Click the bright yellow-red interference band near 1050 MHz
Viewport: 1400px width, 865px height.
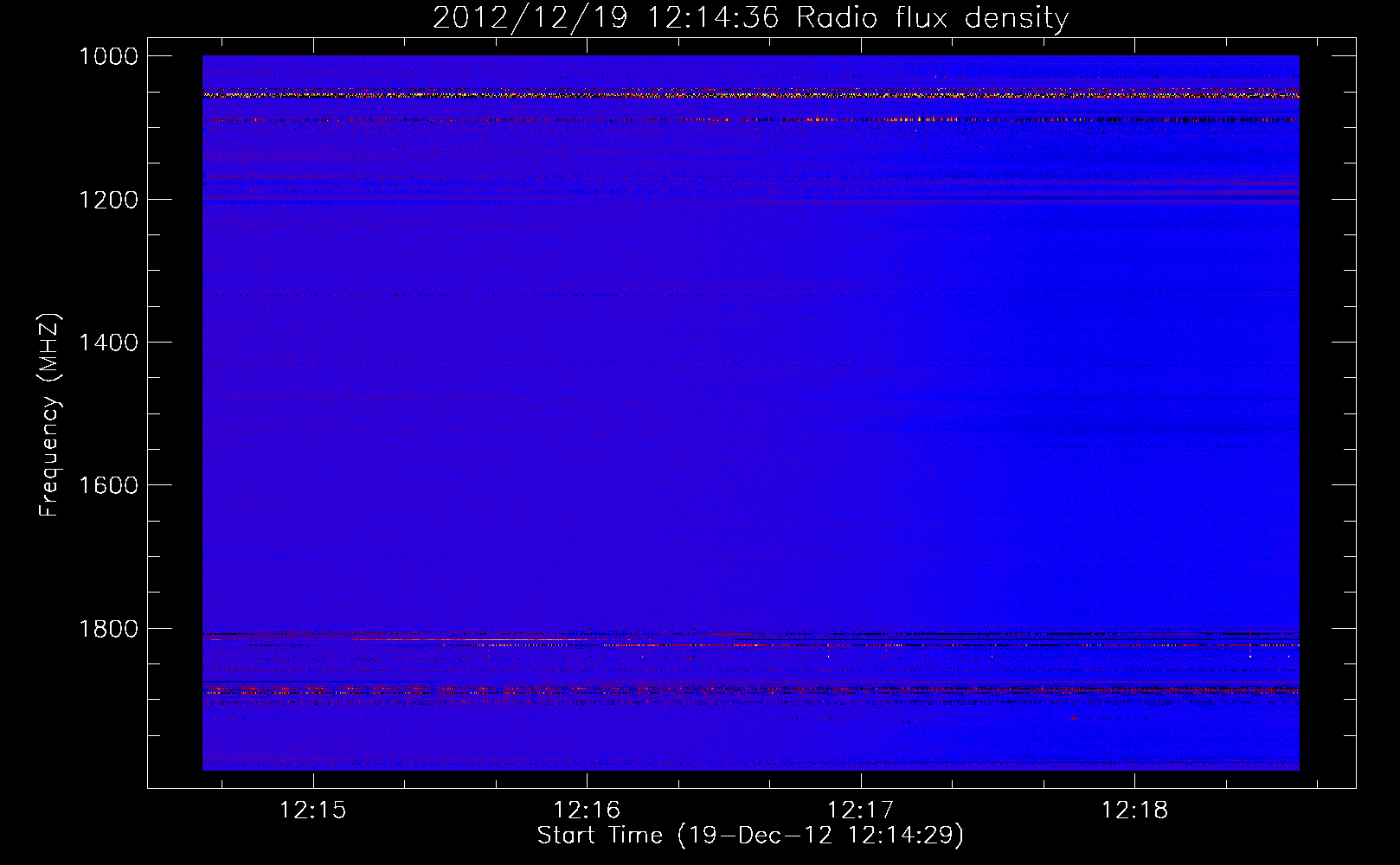click(750, 94)
